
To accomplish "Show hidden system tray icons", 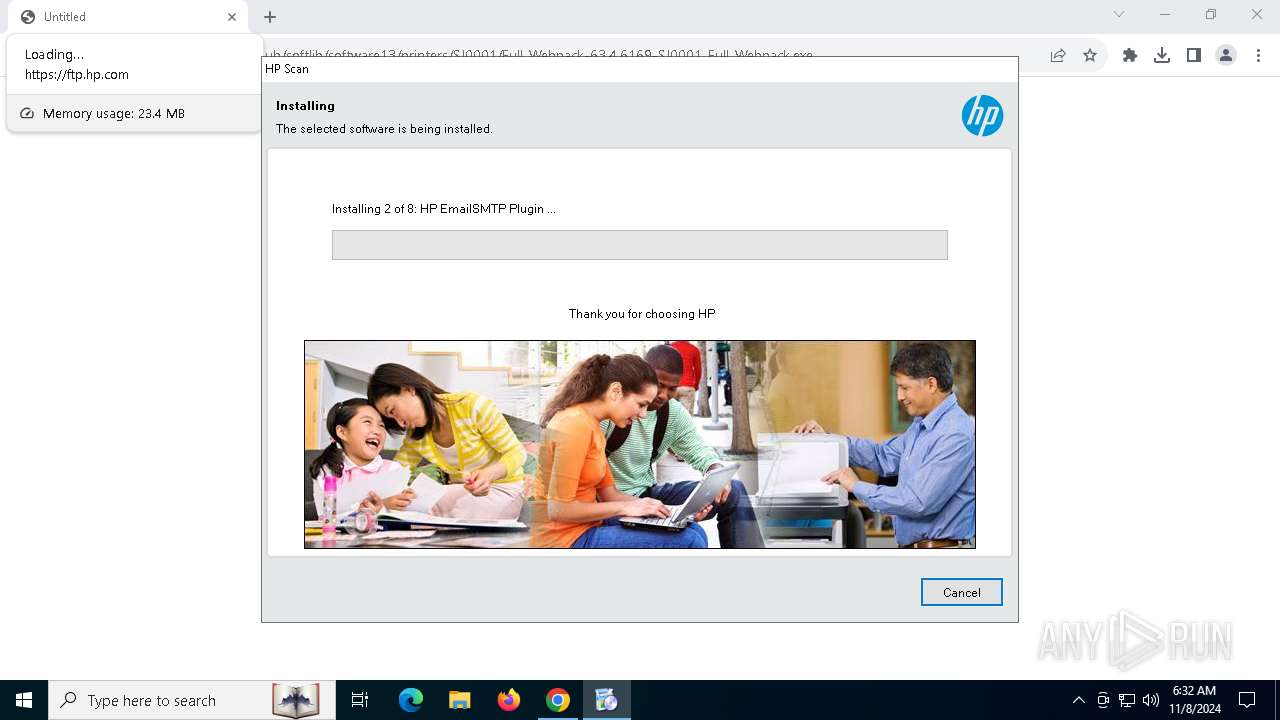I will 1078,700.
